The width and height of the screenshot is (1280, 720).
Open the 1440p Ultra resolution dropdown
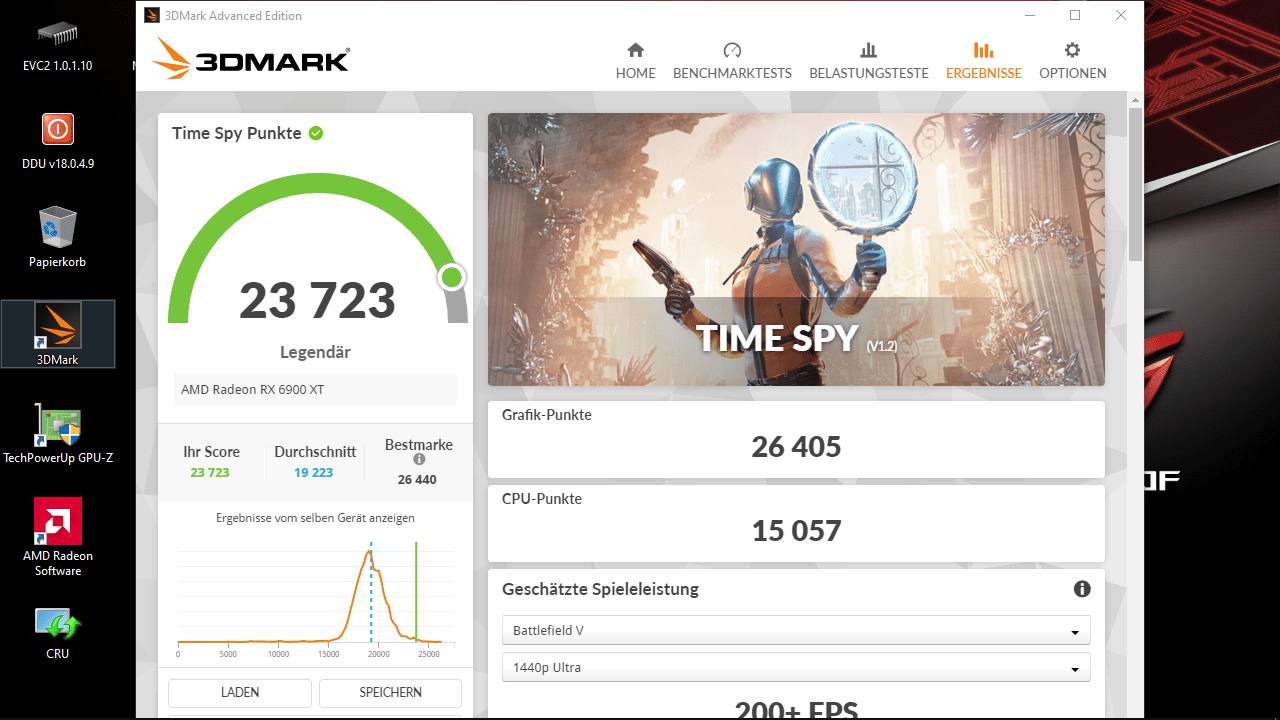tap(796, 667)
